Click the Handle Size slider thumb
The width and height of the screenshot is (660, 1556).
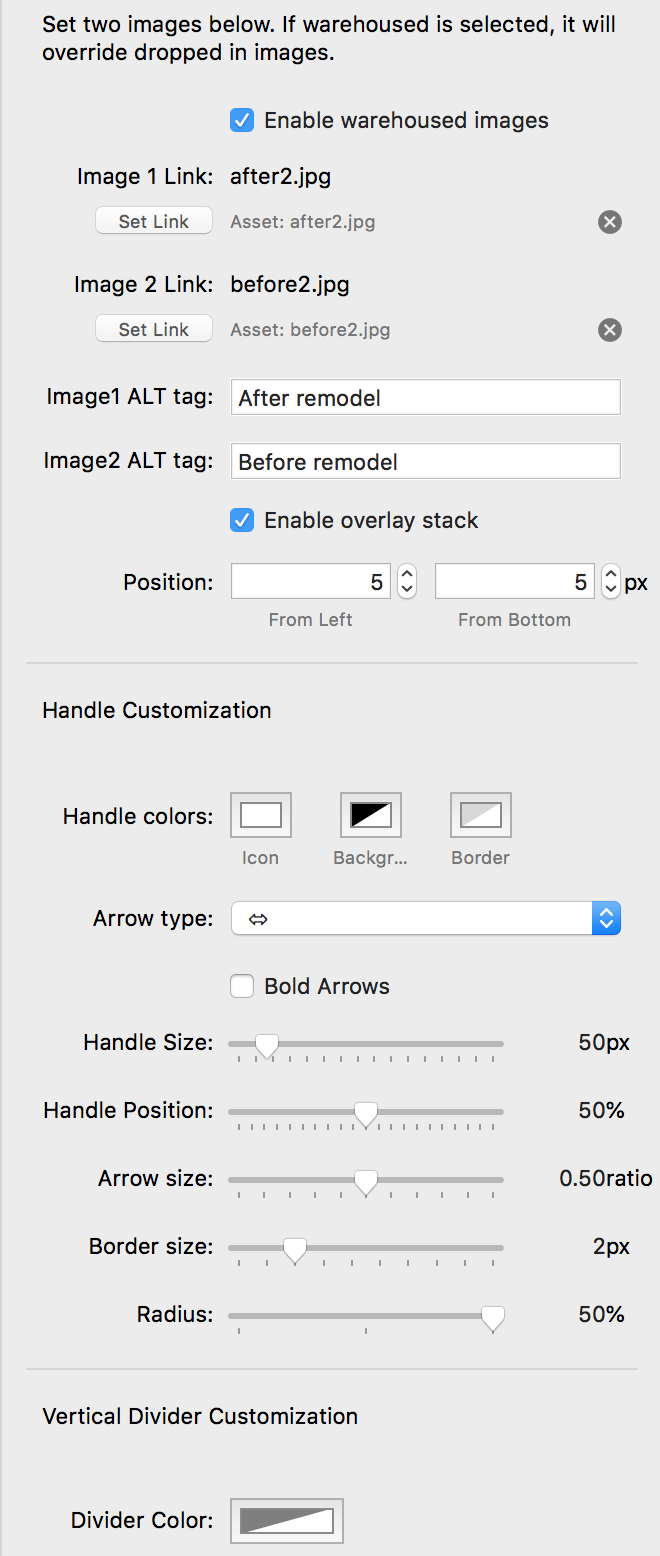click(266, 1045)
